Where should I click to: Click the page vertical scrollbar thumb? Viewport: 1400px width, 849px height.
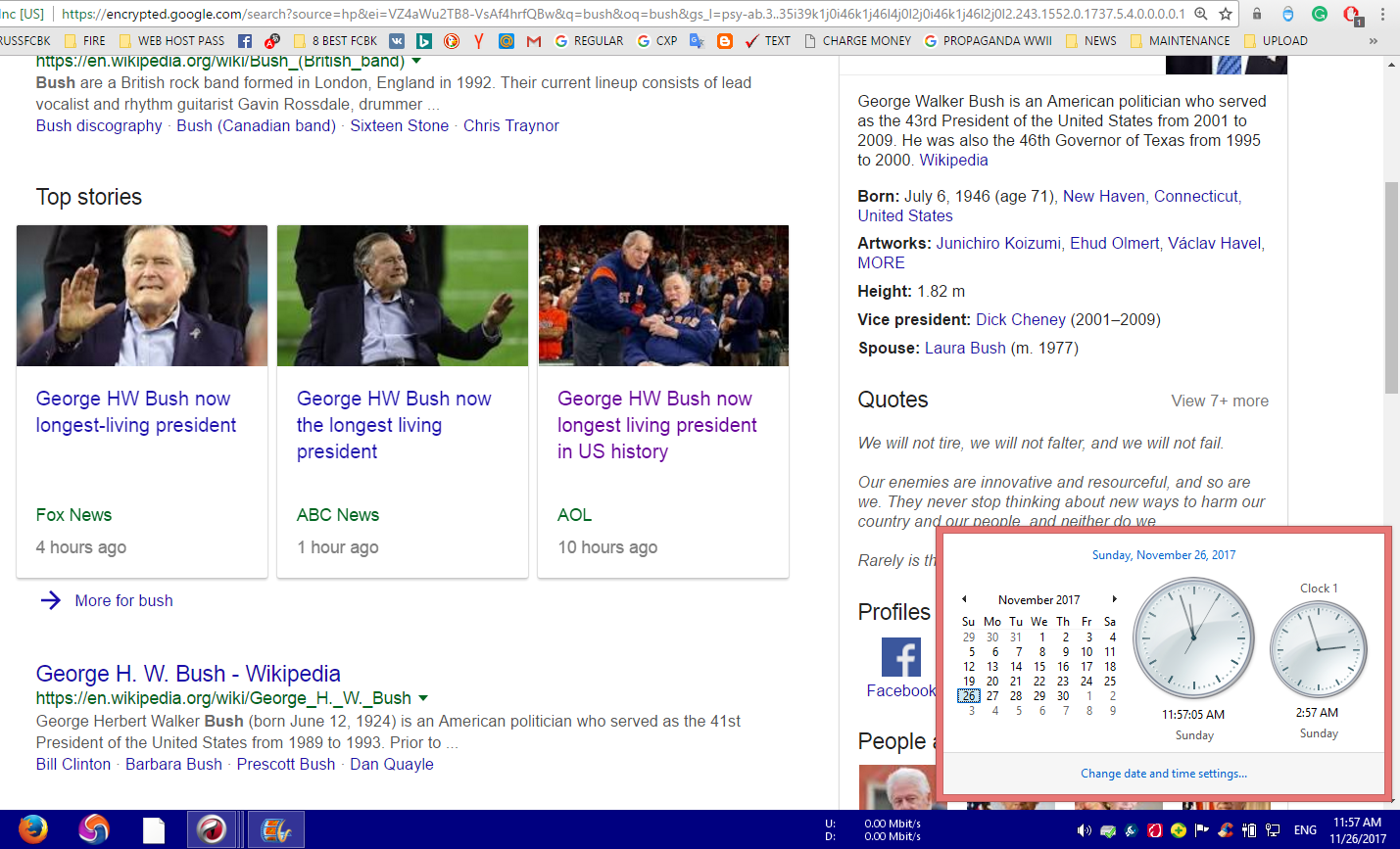click(1391, 288)
